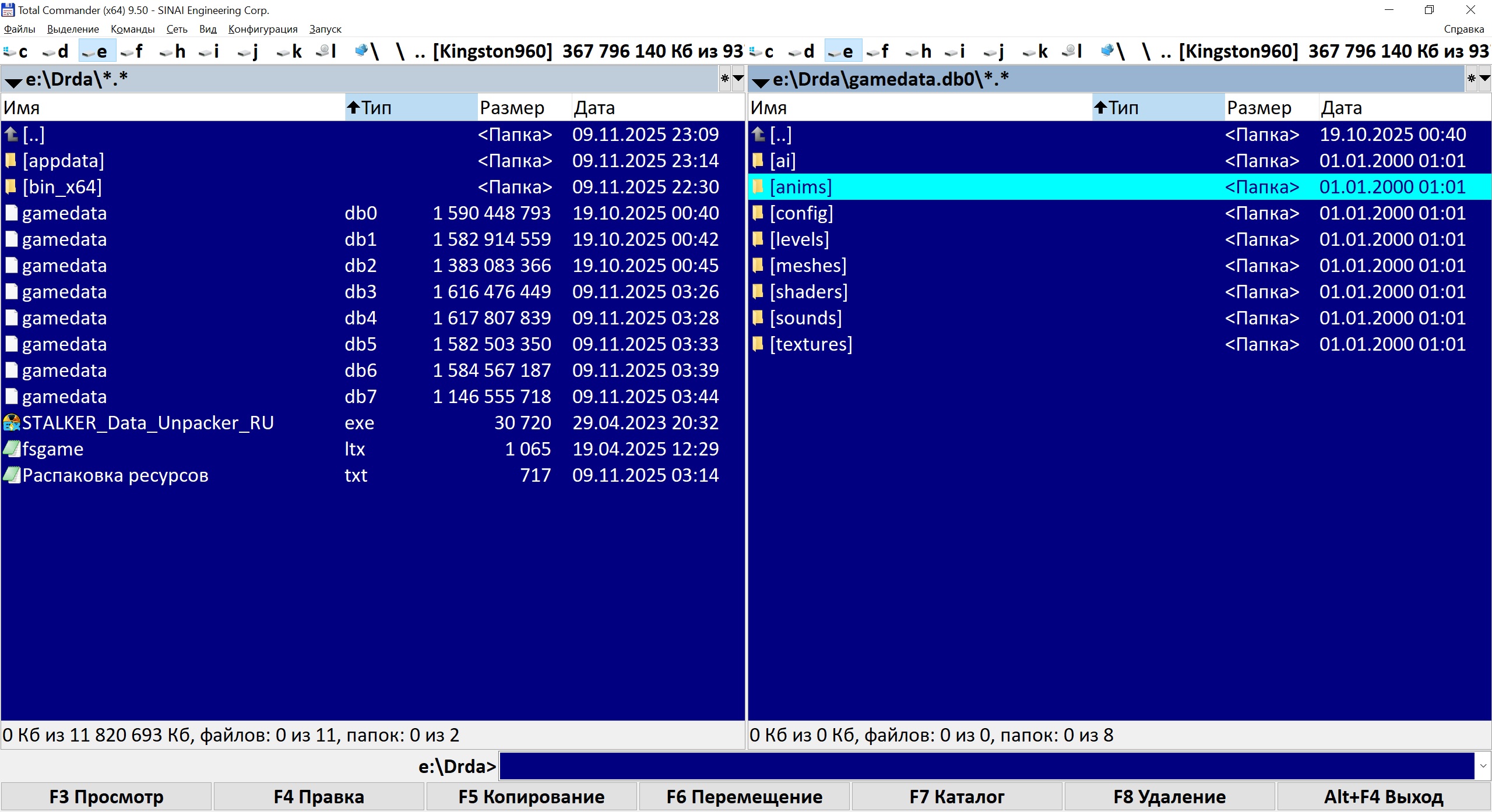Image resolution: width=1492 pixels, height=812 pixels.
Task: Select drive k in right panel
Action: pyautogui.click(x=1036, y=51)
